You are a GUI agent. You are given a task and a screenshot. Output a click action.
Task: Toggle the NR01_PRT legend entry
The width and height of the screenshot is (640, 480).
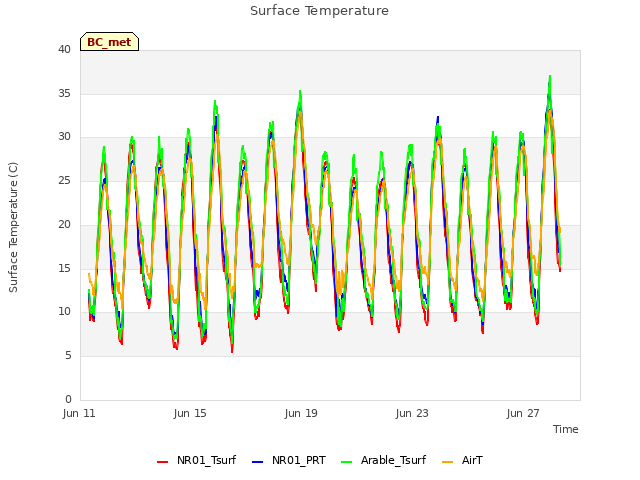289,460
